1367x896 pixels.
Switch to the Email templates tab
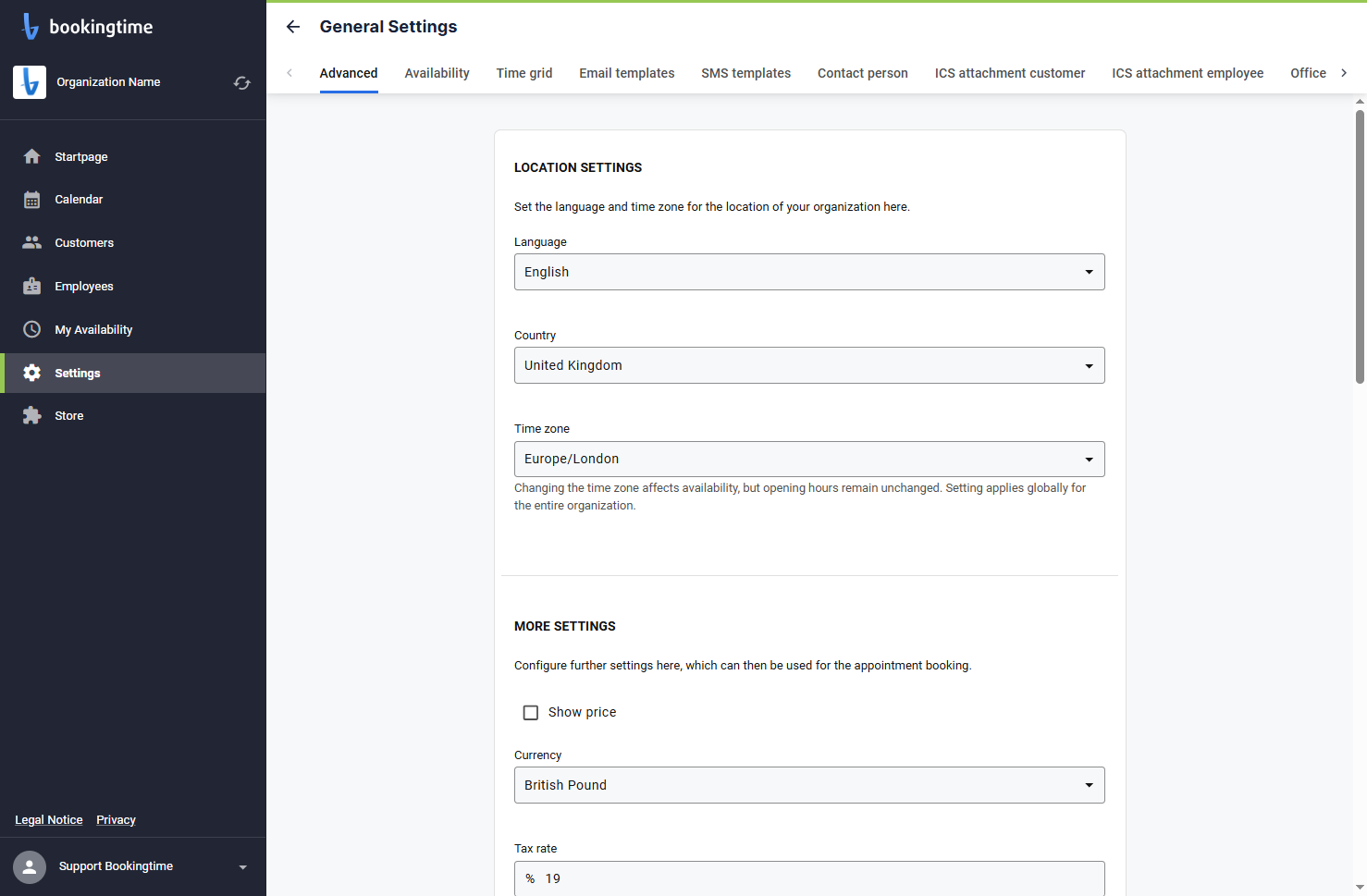click(x=626, y=73)
